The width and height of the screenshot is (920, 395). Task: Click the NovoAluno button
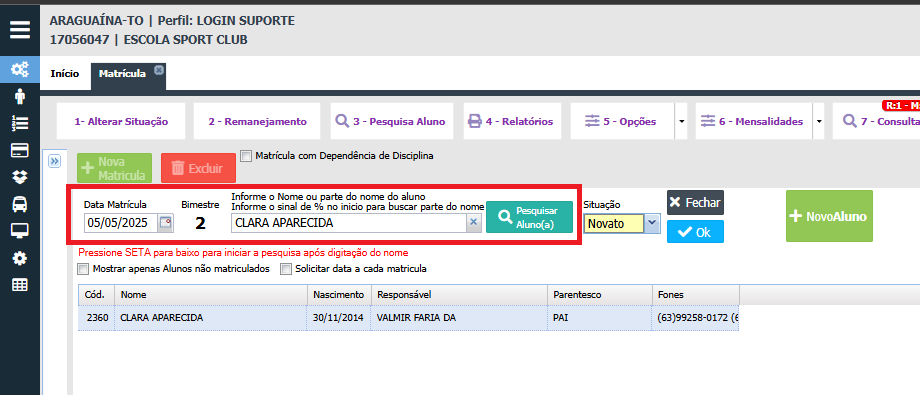coord(829,215)
